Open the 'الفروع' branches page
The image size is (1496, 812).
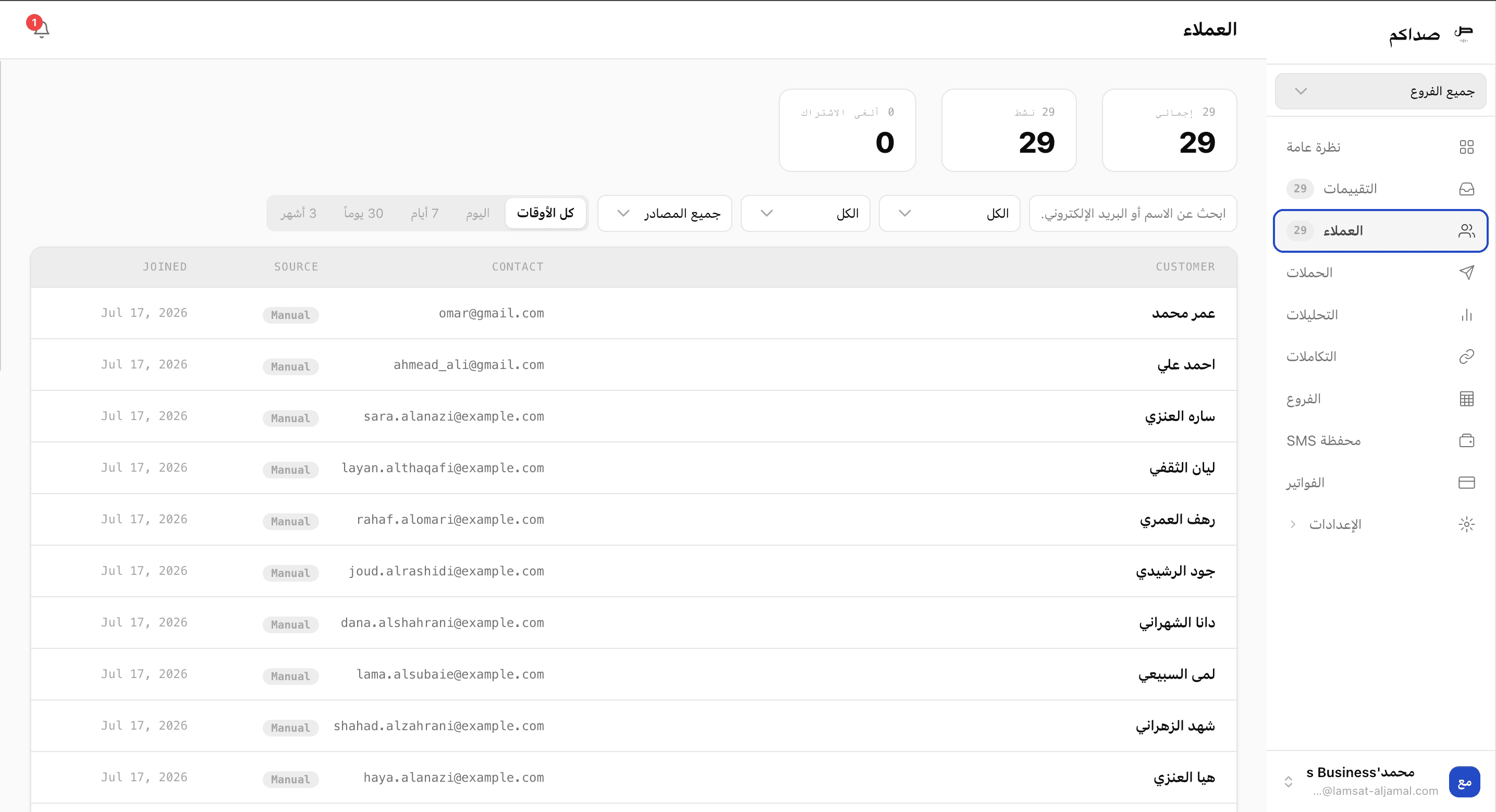click(x=1380, y=399)
